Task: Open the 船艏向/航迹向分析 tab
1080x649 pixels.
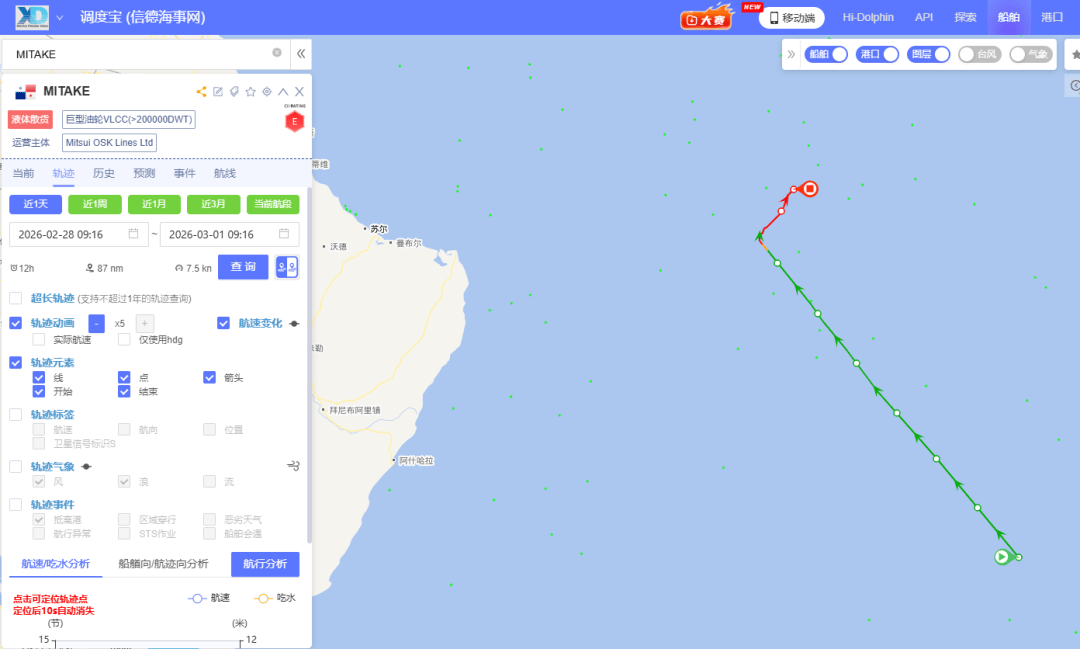Action: pyautogui.click(x=163, y=564)
